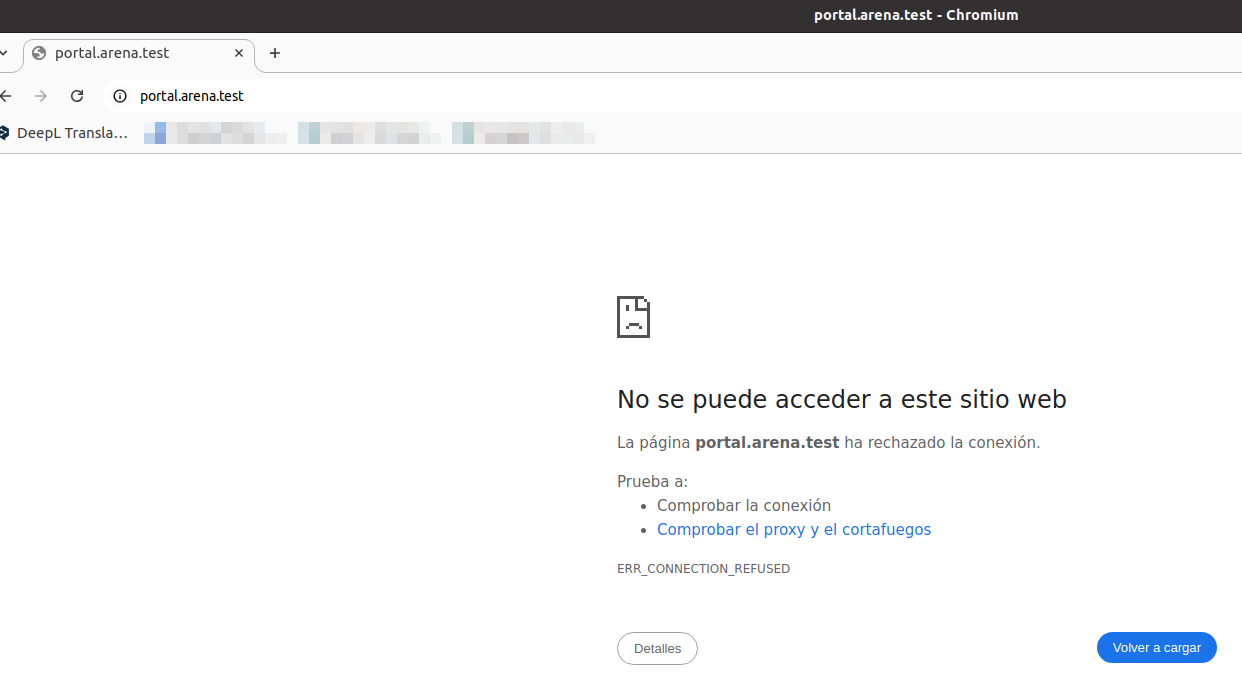Click the globe favicon on the tab
Screen dimensions: 1242x692
pyautogui.click(x=39, y=53)
